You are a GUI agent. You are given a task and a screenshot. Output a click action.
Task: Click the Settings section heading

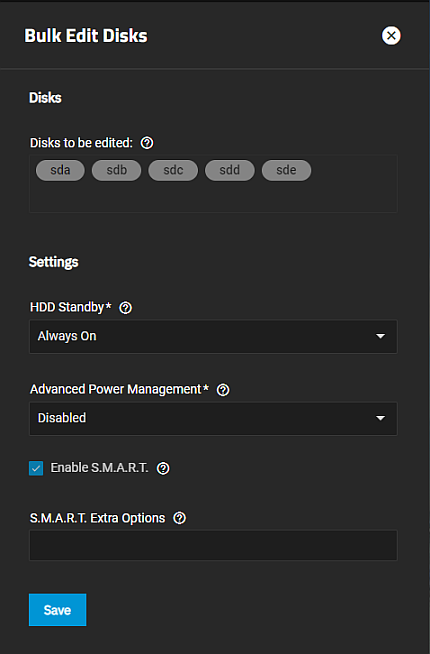point(53,262)
